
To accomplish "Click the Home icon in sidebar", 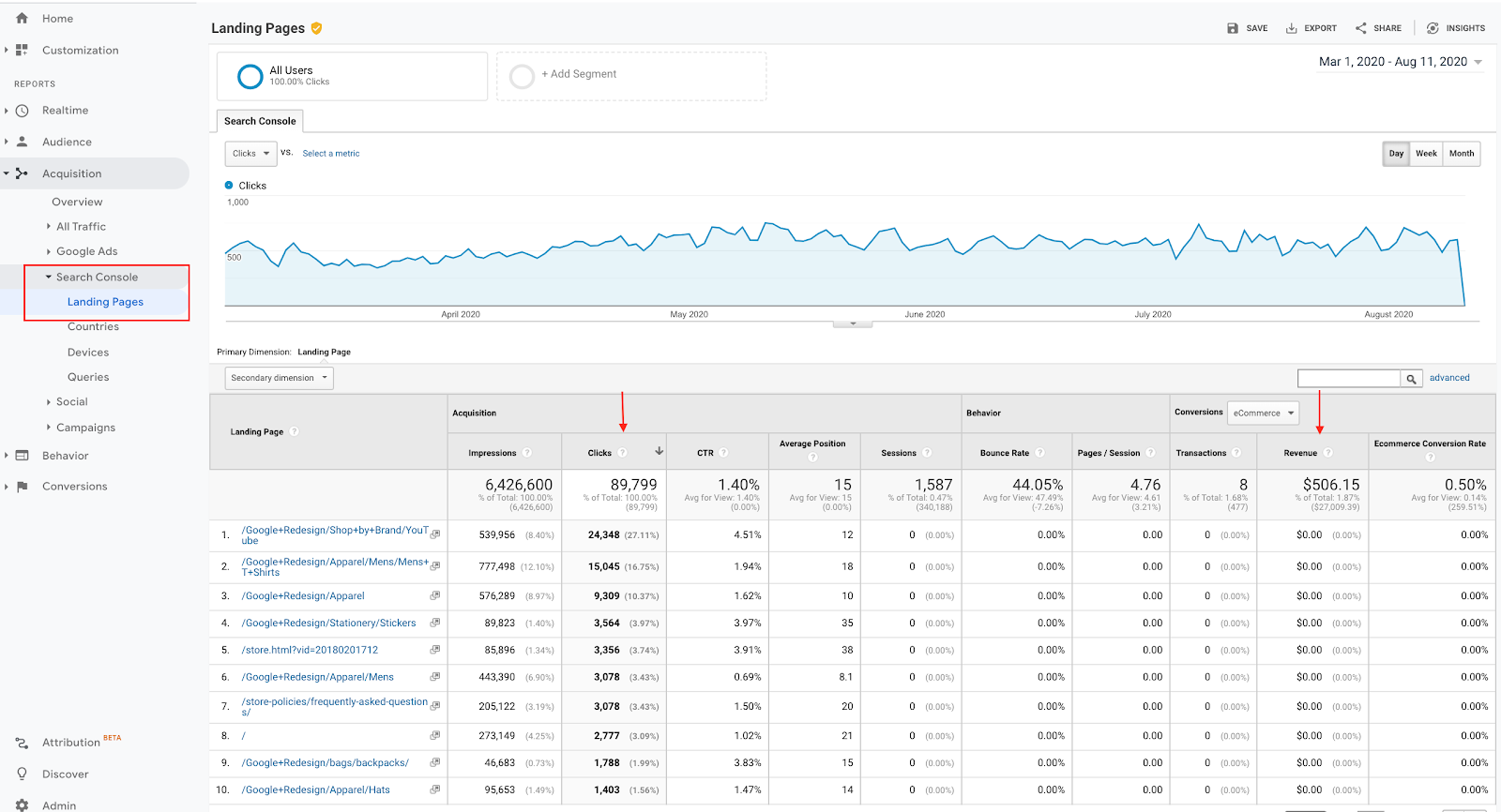I will [23, 19].
